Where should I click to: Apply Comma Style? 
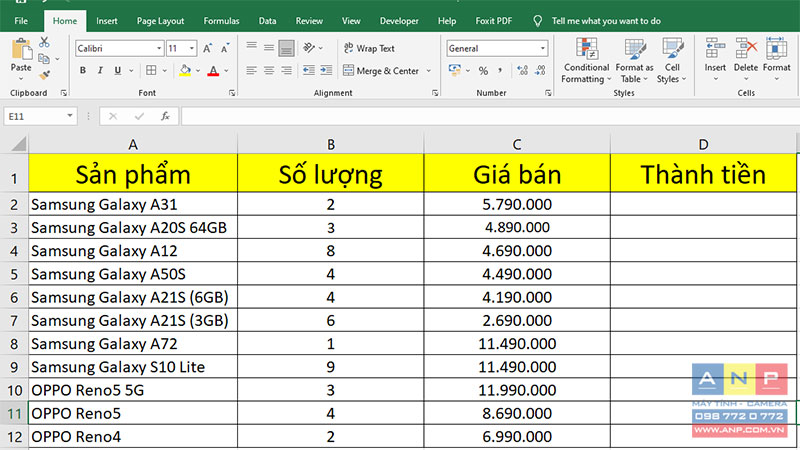click(x=500, y=70)
